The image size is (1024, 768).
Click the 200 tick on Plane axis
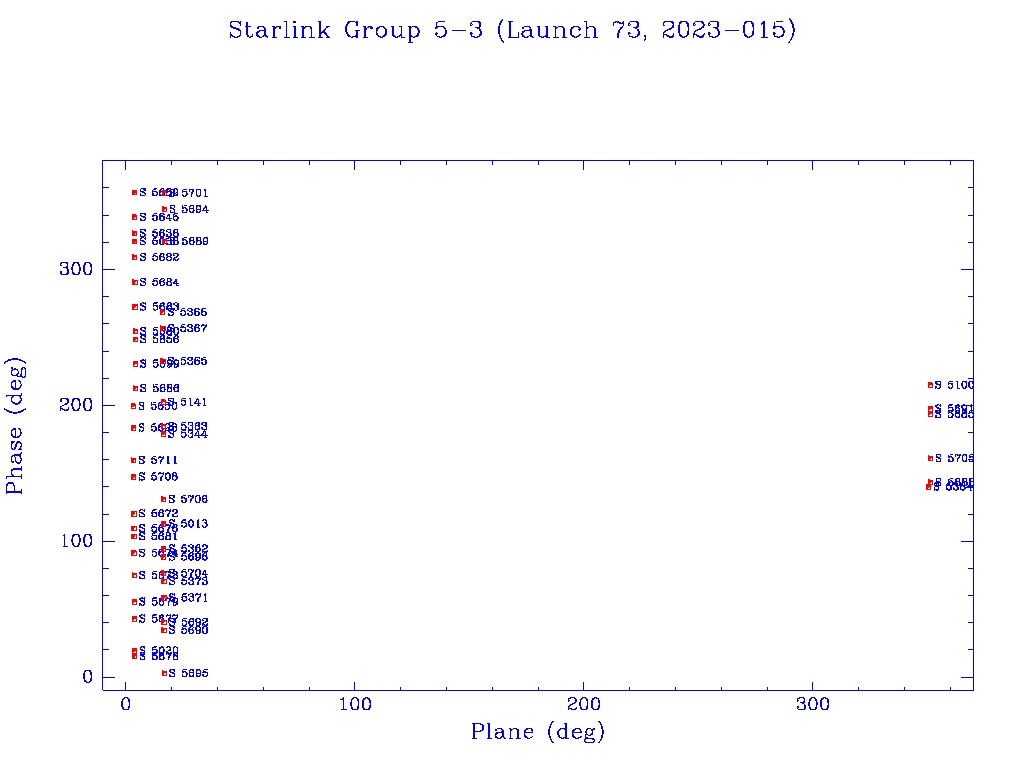click(x=583, y=704)
